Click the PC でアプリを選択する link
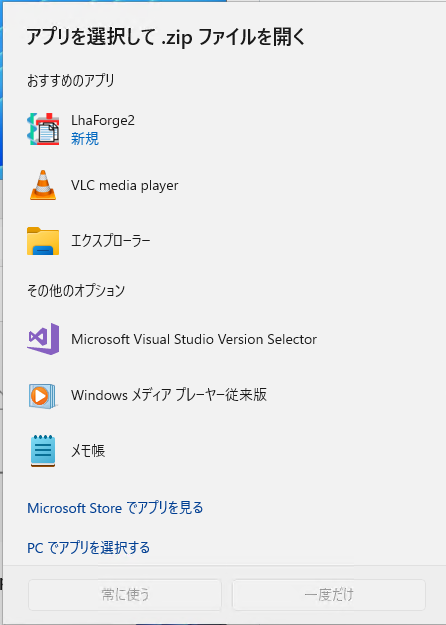Image resolution: width=446 pixels, height=625 pixels. click(88, 548)
